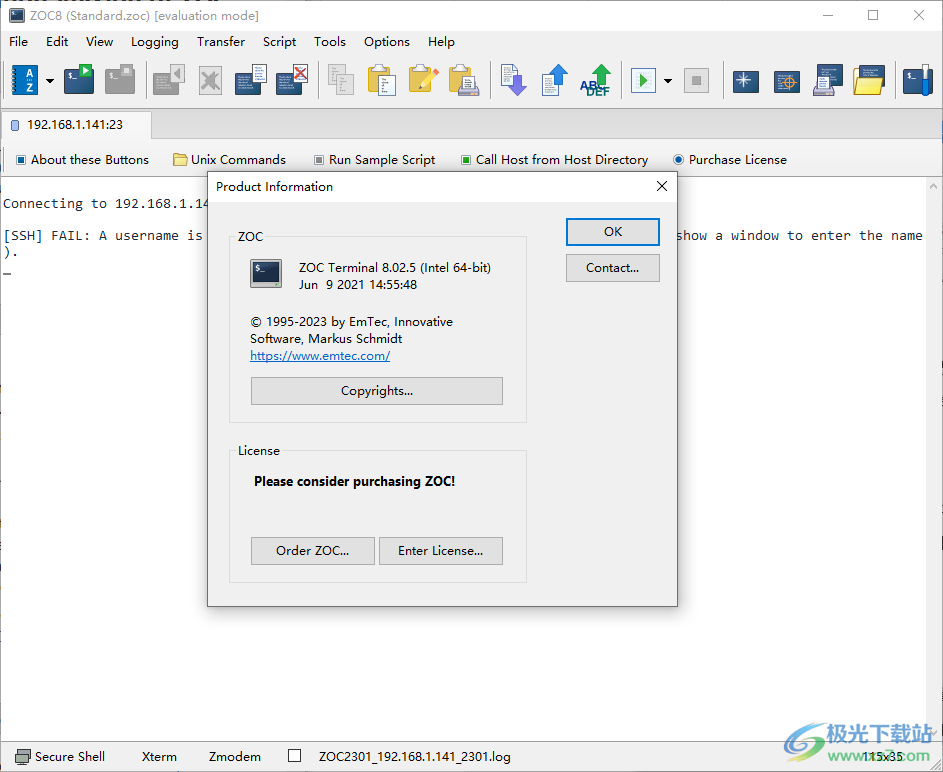Screen dimensions: 943x772
Task: Open the Host Directory A-Z icon
Action: [25, 80]
